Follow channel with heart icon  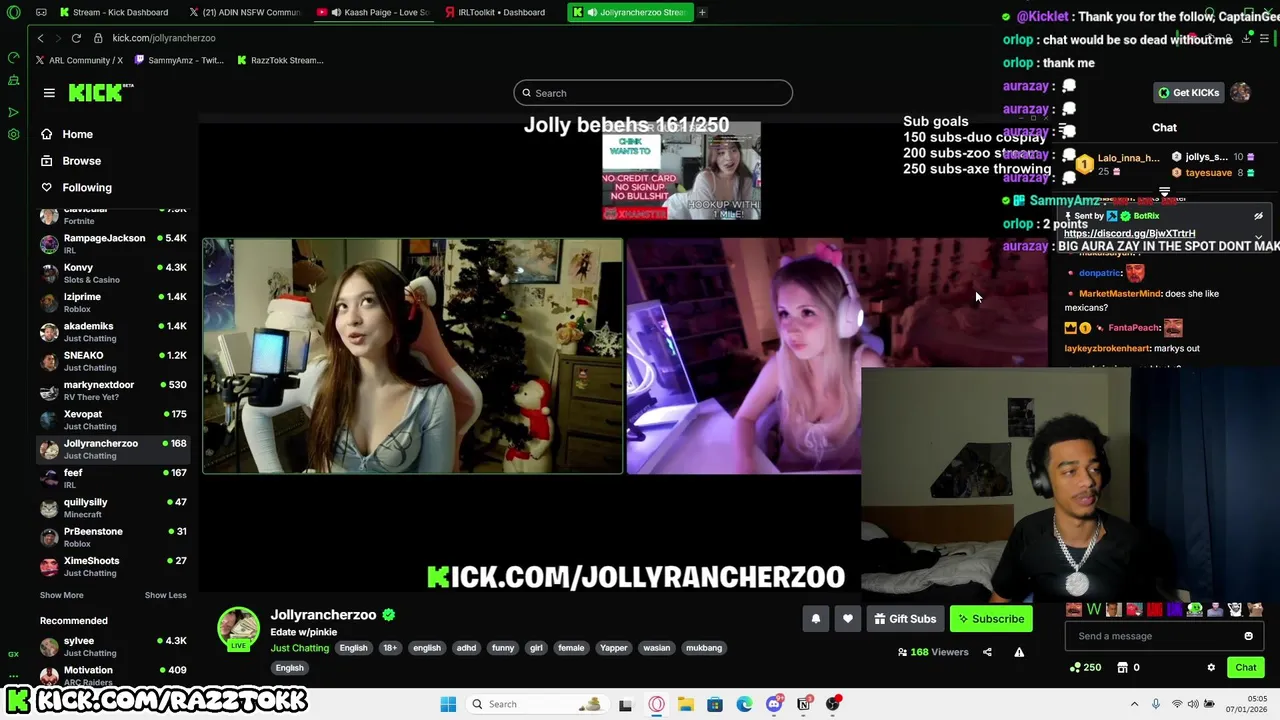tap(848, 619)
